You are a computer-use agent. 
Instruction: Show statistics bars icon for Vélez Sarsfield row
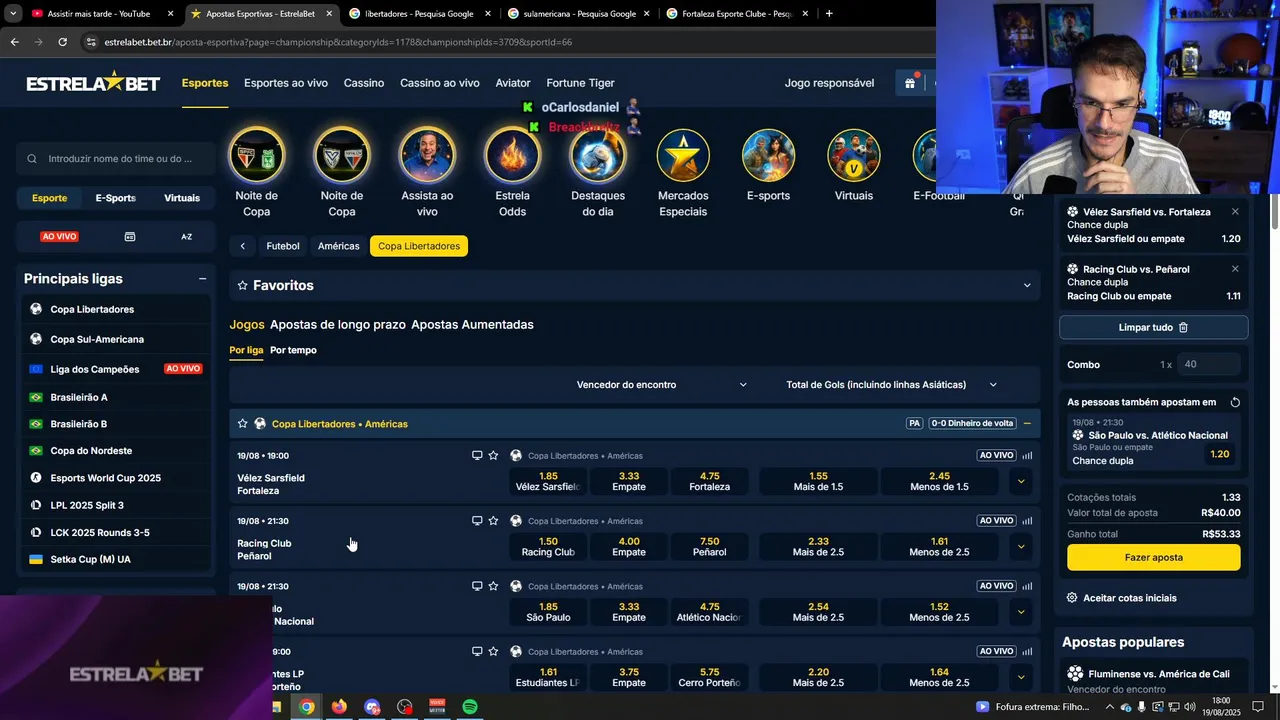coord(1027,456)
